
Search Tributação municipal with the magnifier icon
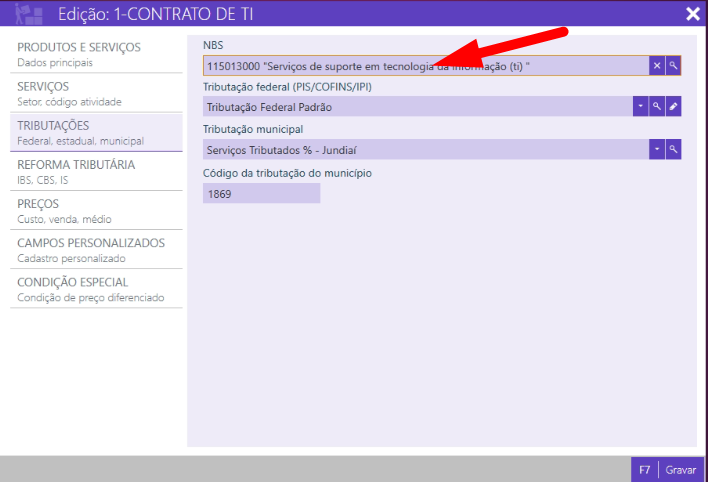click(x=674, y=149)
